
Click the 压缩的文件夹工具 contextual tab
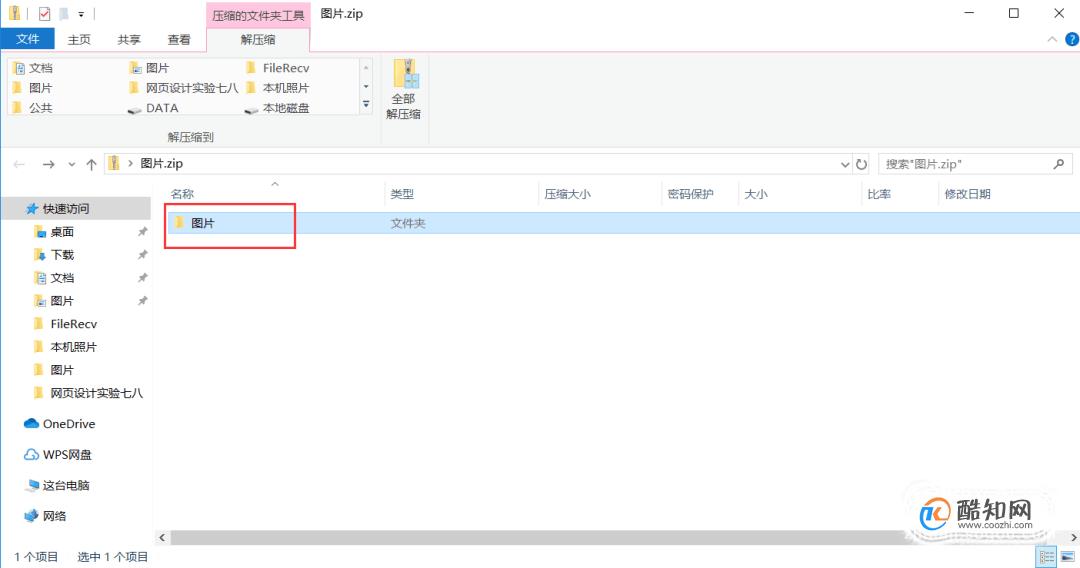coord(258,14)
